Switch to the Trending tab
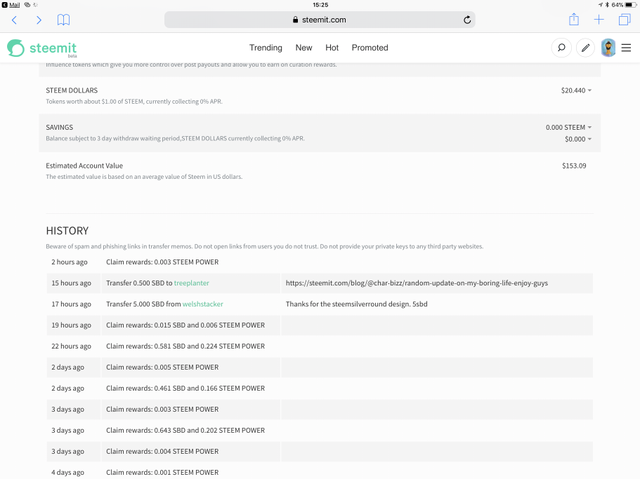The height and width of the screenshot is (479, 640). tap(266, 48)
